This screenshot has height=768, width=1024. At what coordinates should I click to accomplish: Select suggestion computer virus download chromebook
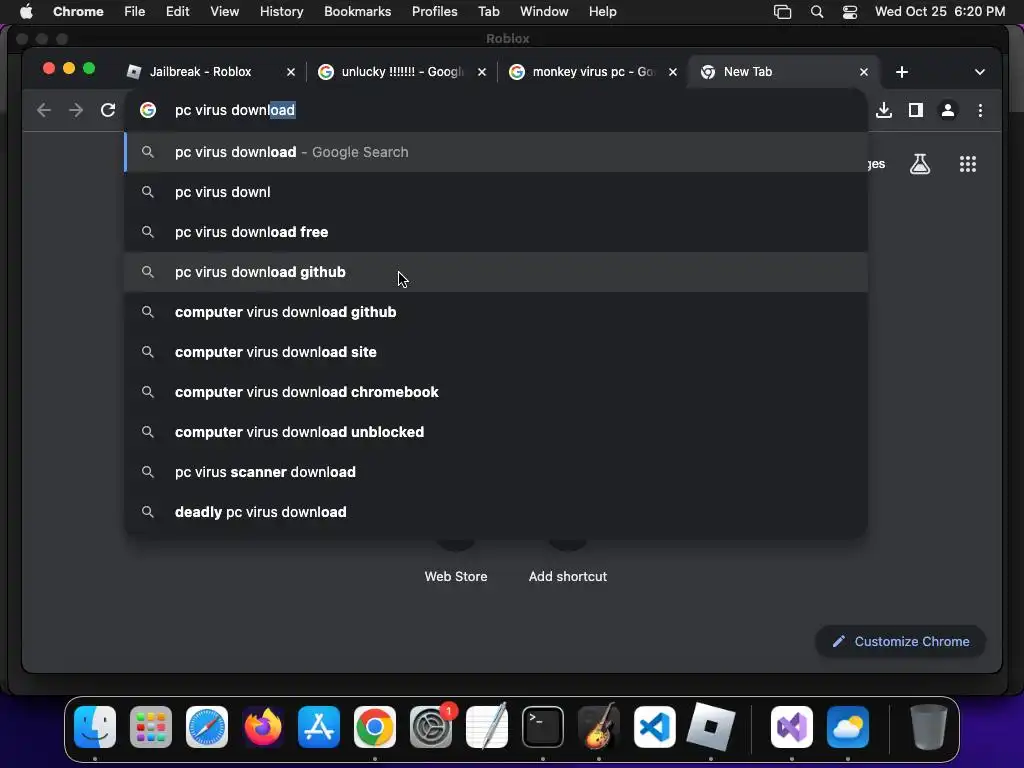click(x=496, y=392)
